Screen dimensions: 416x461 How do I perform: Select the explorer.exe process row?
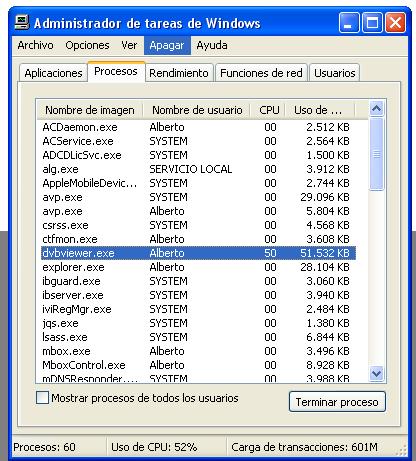pos(198,267)
